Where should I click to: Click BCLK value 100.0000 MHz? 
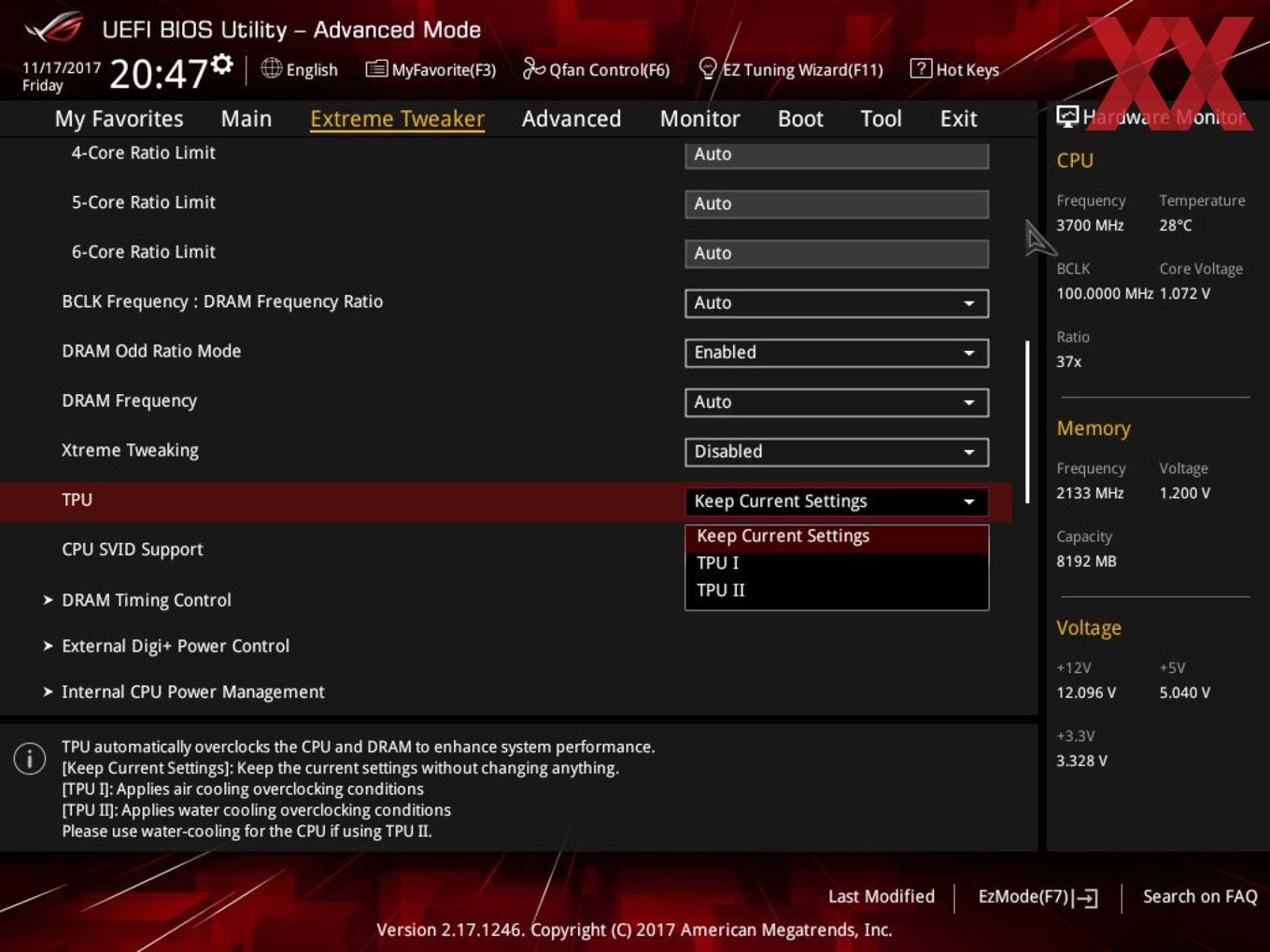click(x=1105, y=293)
